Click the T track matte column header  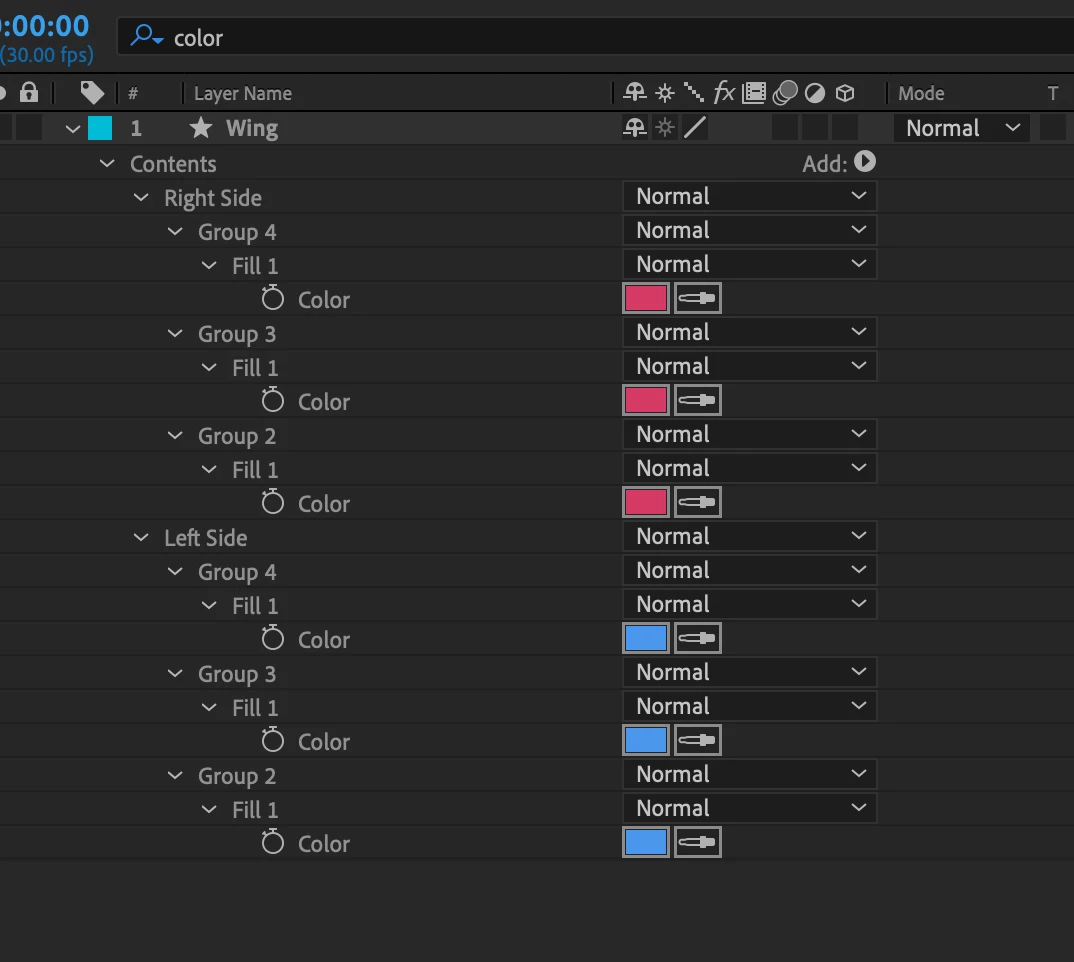pyautogui.click(x=1053, y=93)
